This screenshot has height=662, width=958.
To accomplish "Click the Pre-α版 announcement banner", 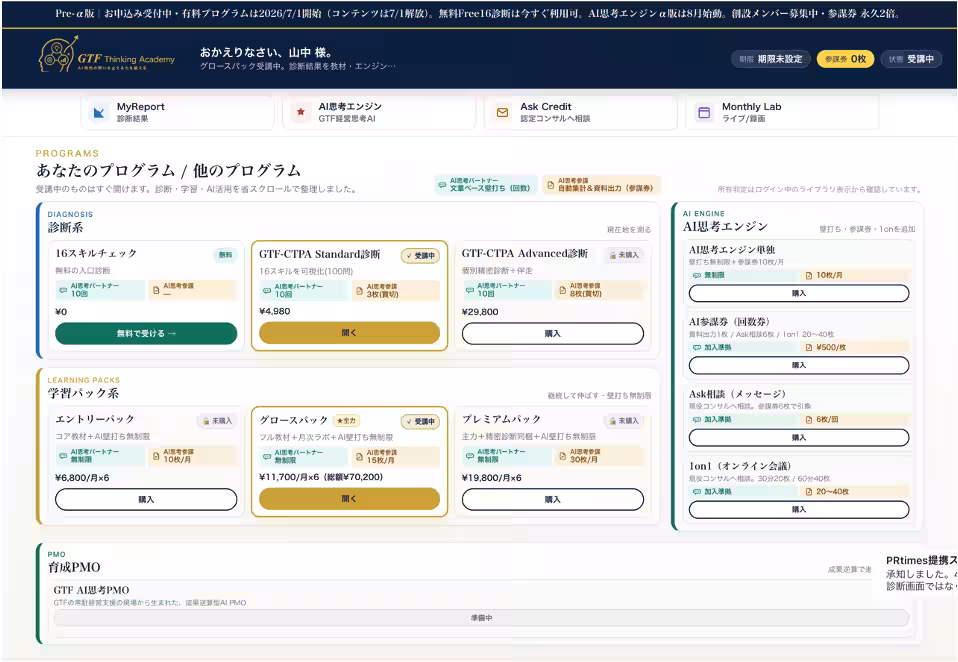I will 479,13.
